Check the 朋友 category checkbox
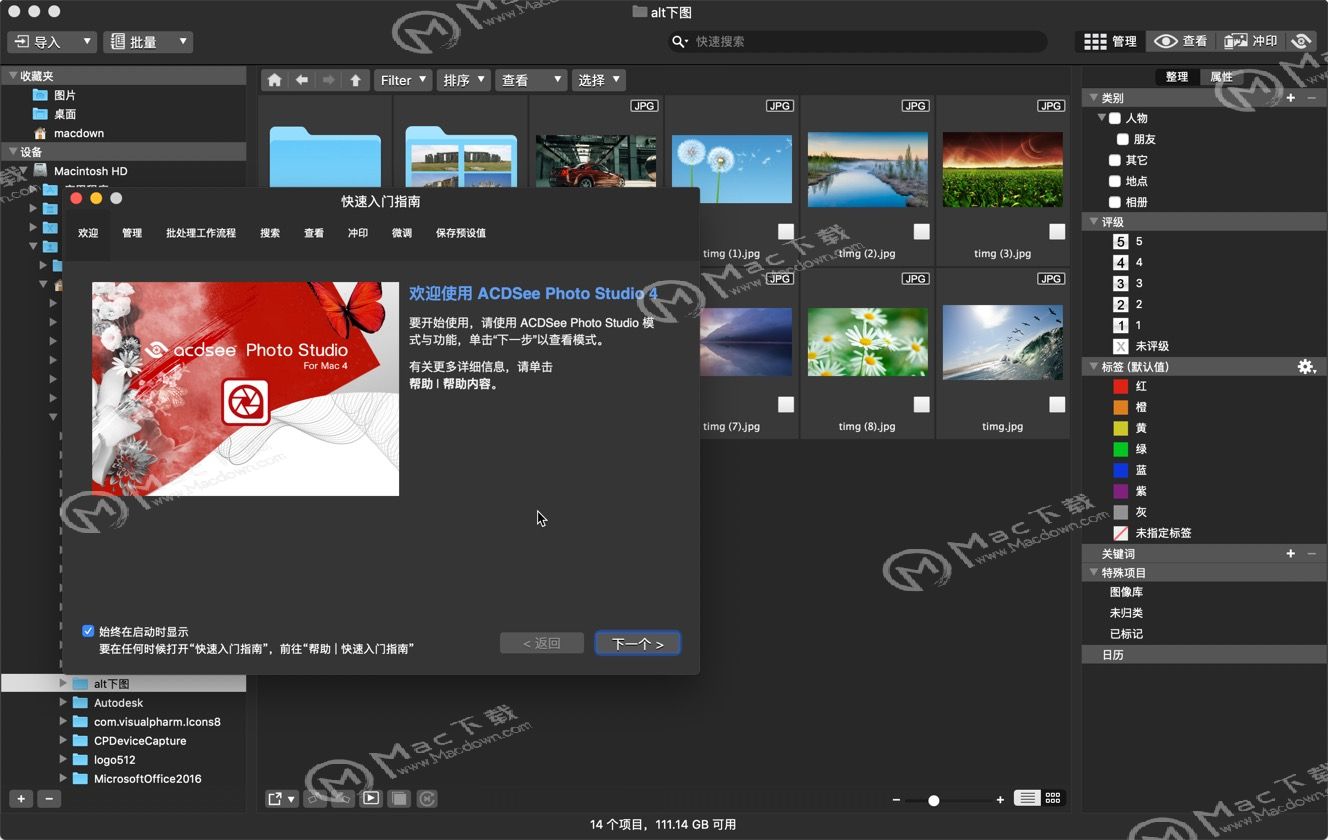 [x=1123, y=139]
